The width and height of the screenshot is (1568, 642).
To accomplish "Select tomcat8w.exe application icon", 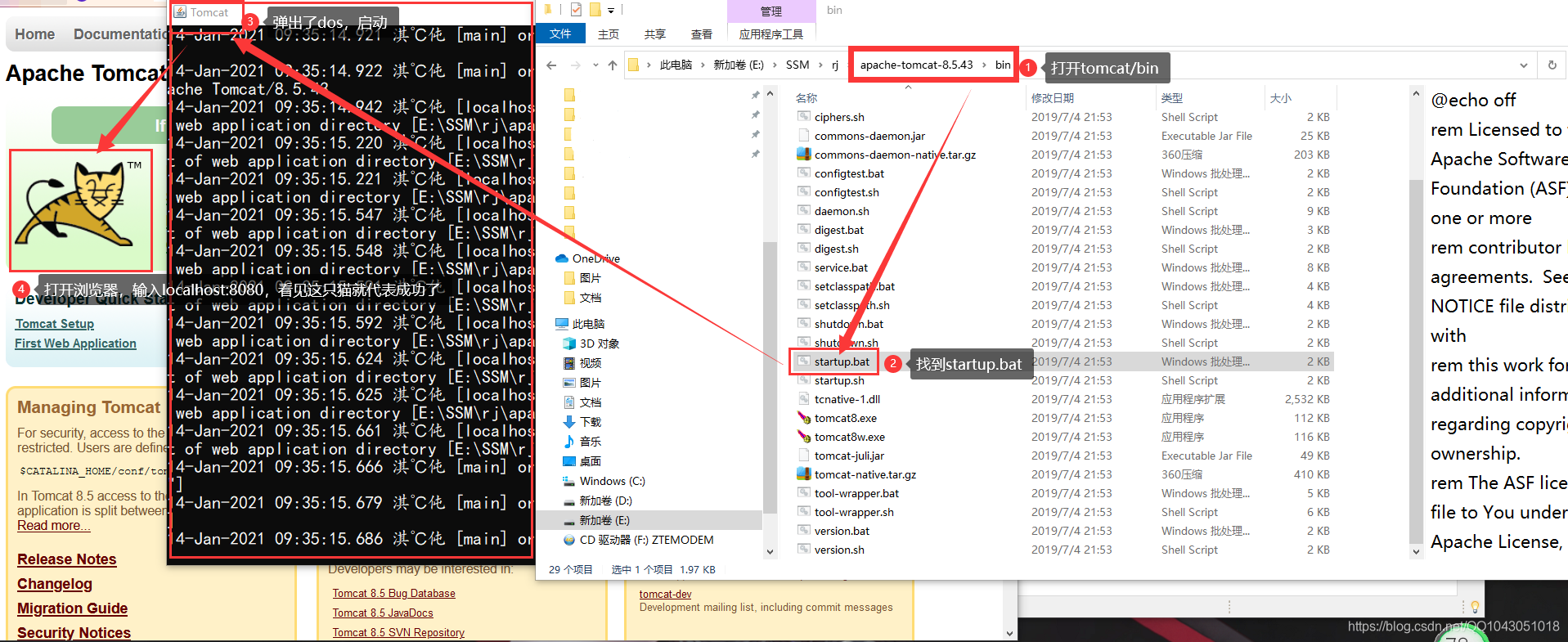I will coord(804,437).
